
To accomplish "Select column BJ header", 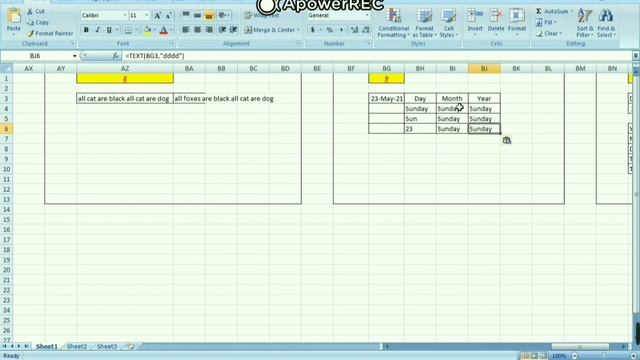I will [484, 69].
